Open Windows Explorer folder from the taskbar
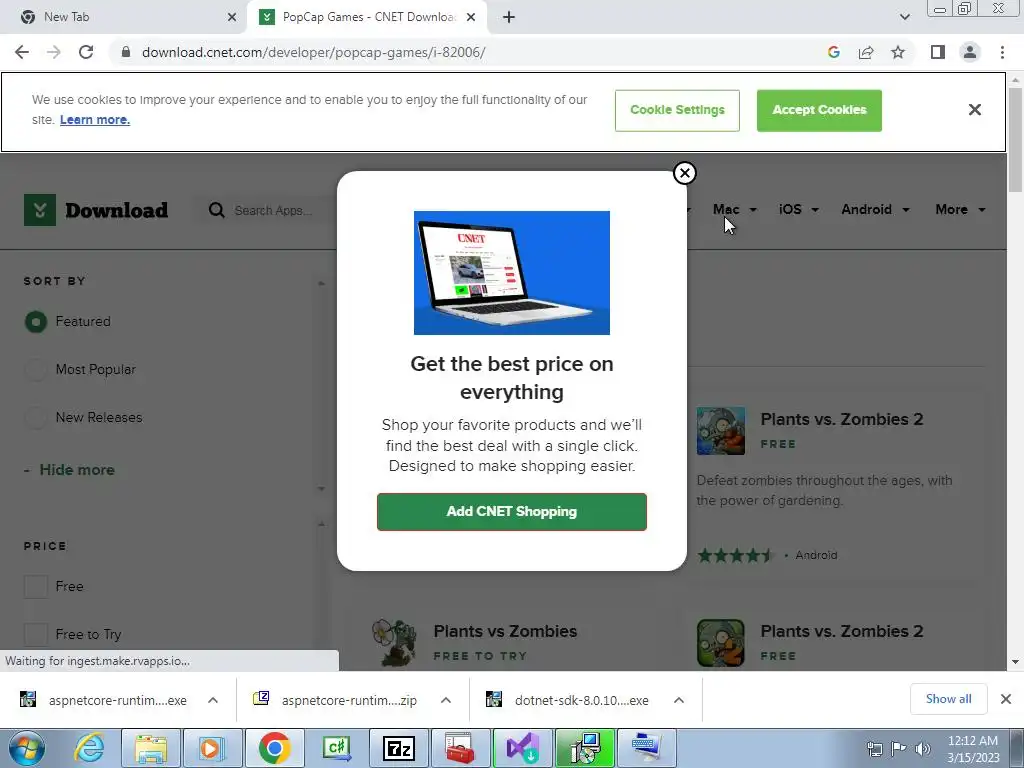Screen dimensions: 1024x768 pyautogui.click(x=151, y=748)
